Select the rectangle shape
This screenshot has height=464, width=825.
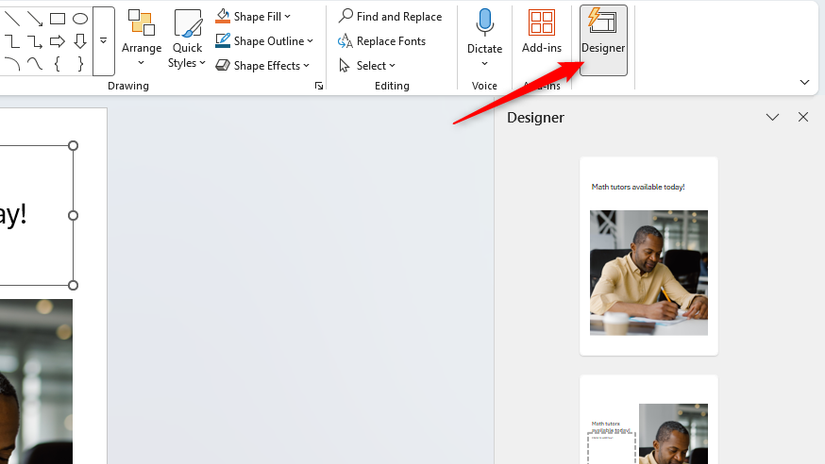(57, 19)
